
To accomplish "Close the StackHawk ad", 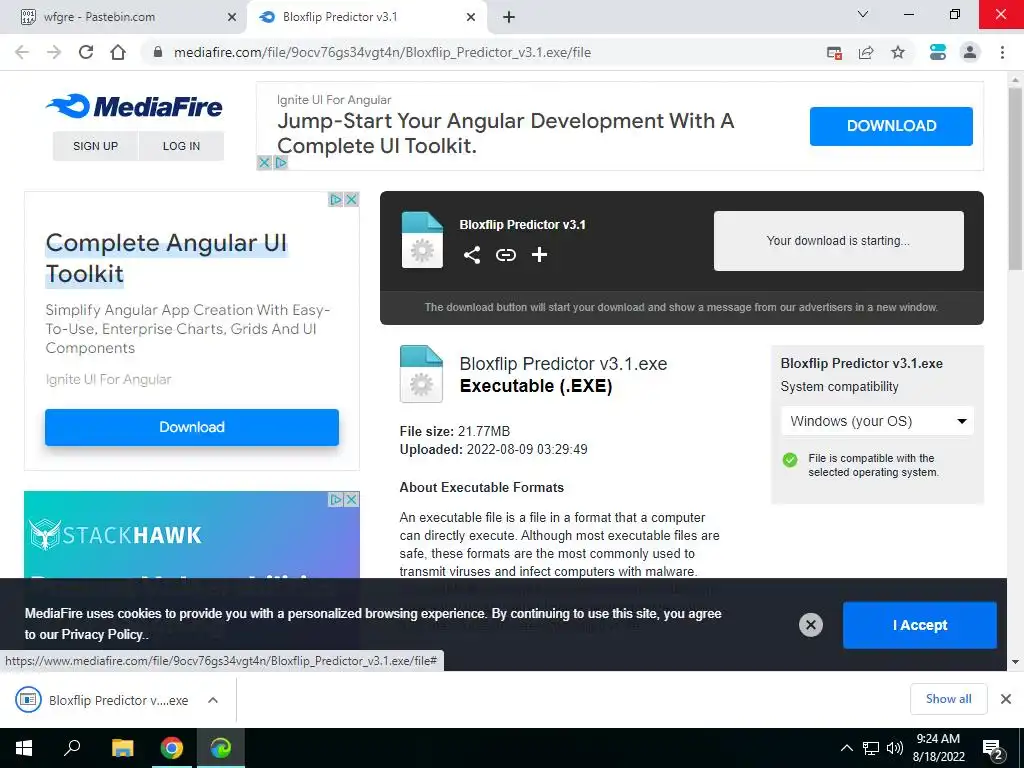I will [x=351, y=500].
